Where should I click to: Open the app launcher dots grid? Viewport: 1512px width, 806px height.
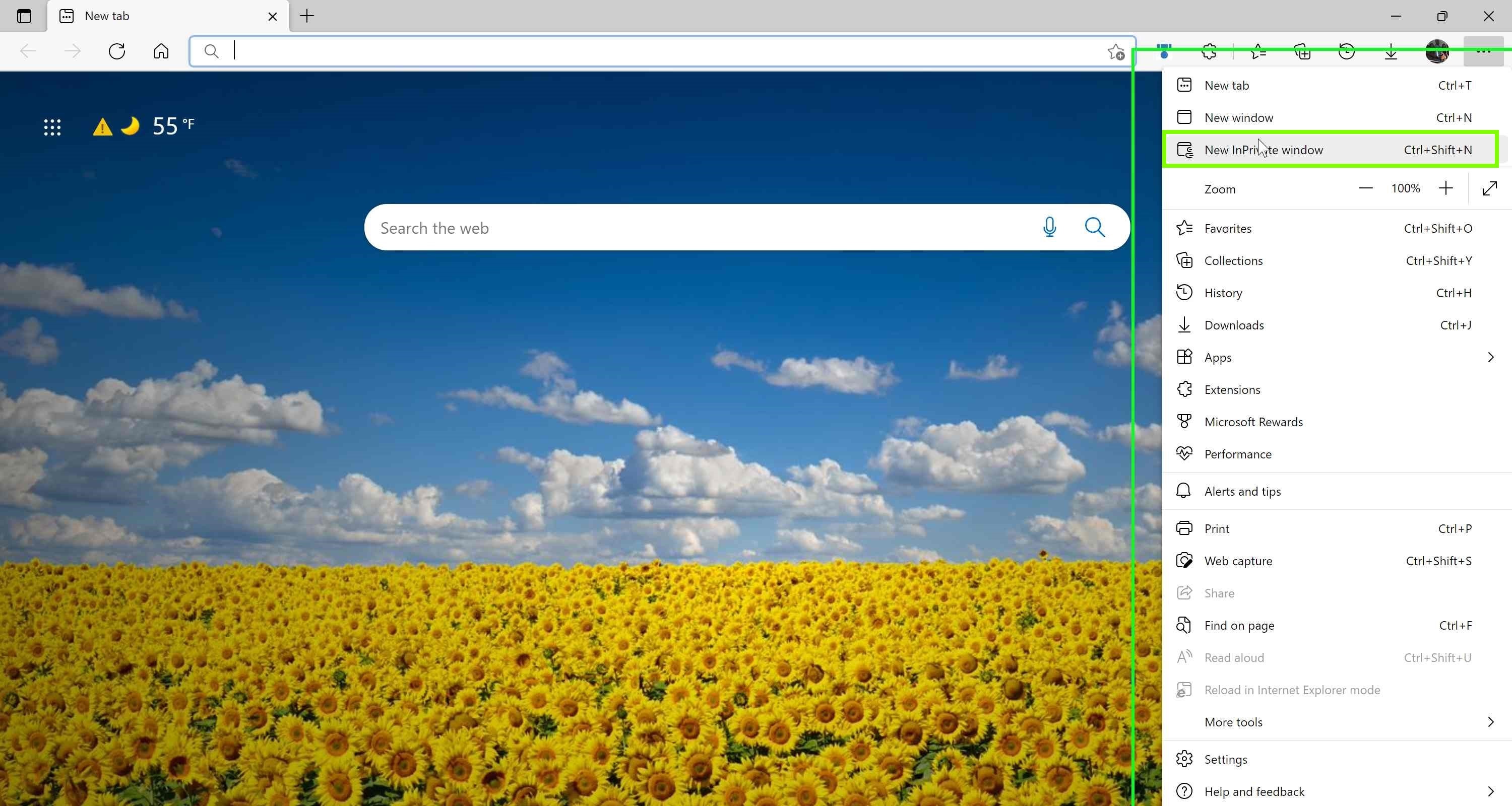52,127
